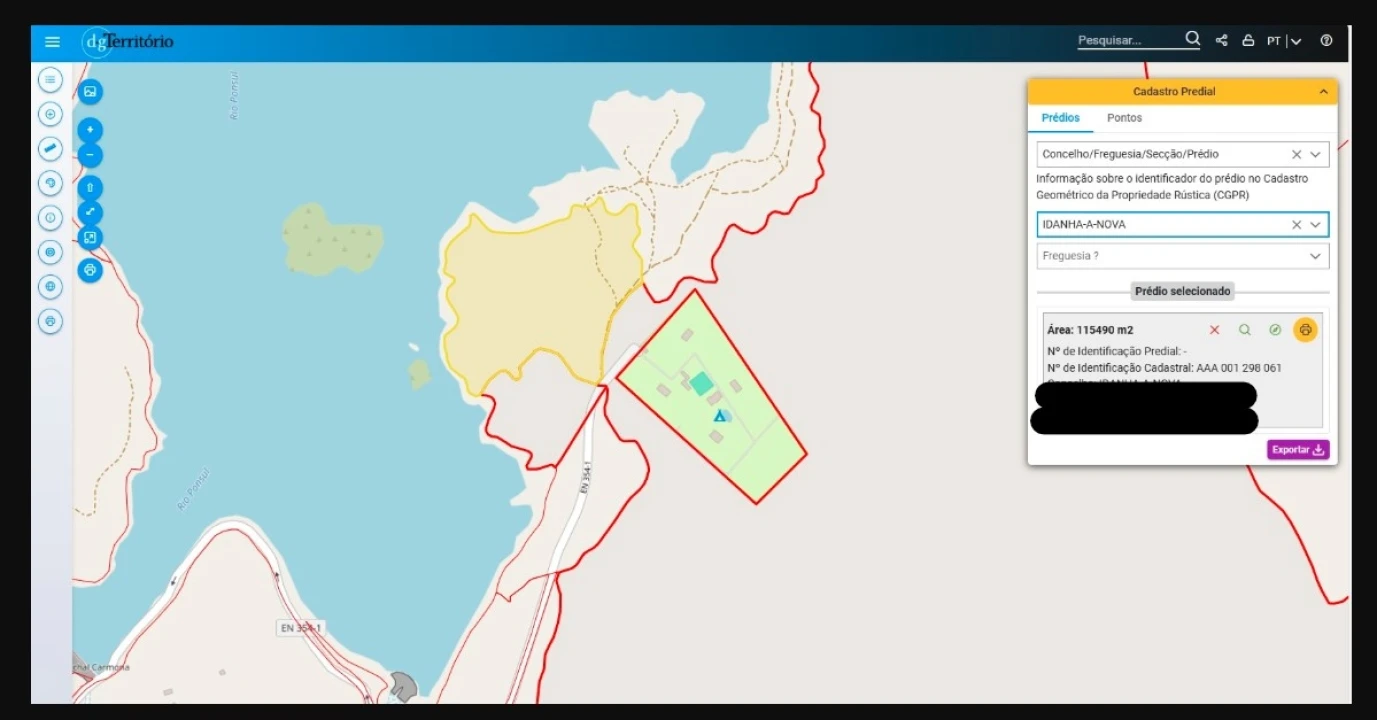Select the ruler measurement tool
Image resolution: width=1377 pixels, height=720 pixels.
click(51, 149)
